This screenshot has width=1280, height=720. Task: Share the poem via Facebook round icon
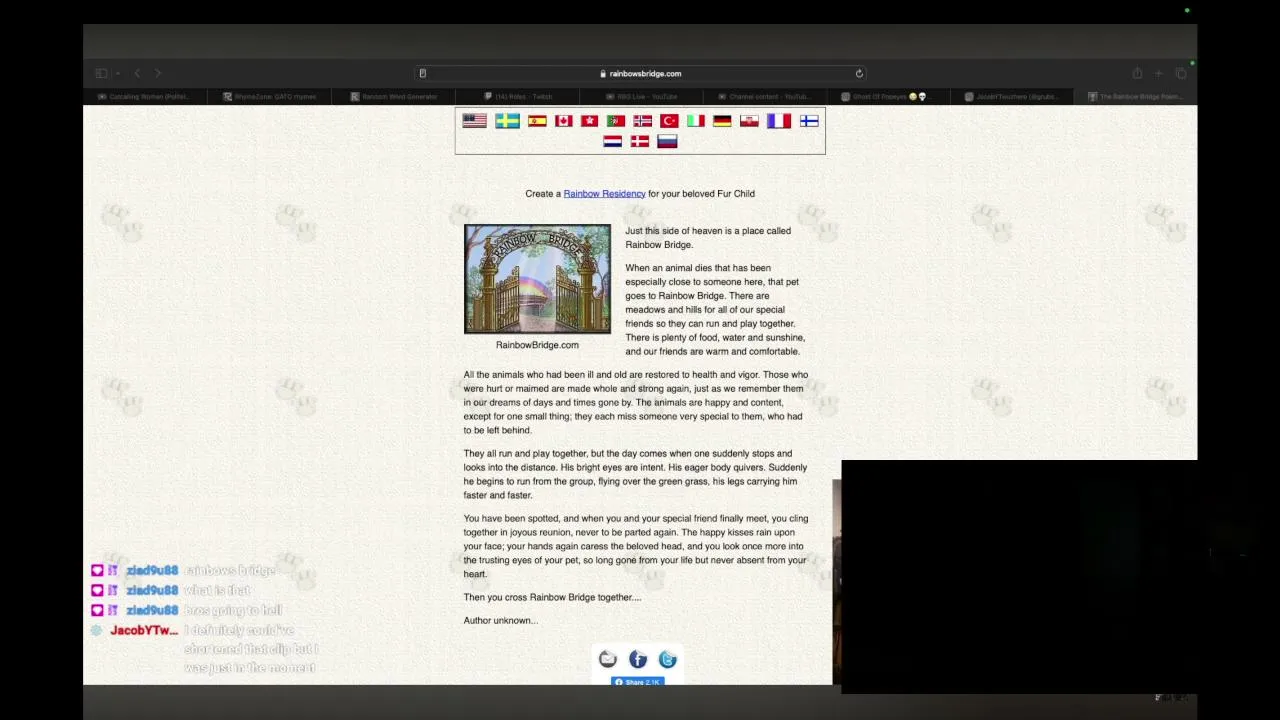click(638, 659)
